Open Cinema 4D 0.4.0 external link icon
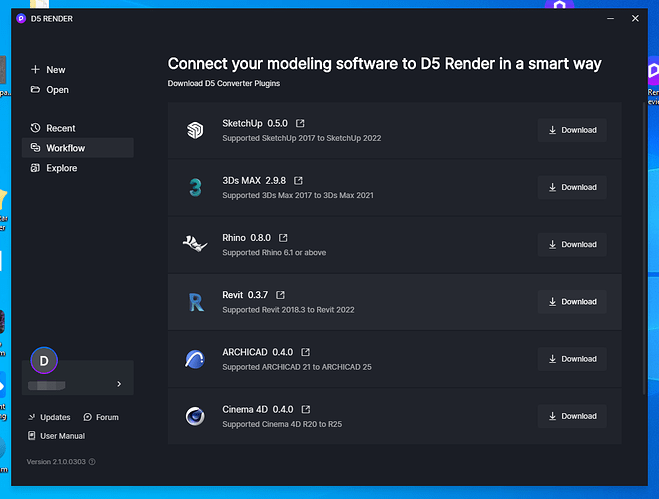The width and height of the screenshot is (659, 499). [x=306, y=409]
